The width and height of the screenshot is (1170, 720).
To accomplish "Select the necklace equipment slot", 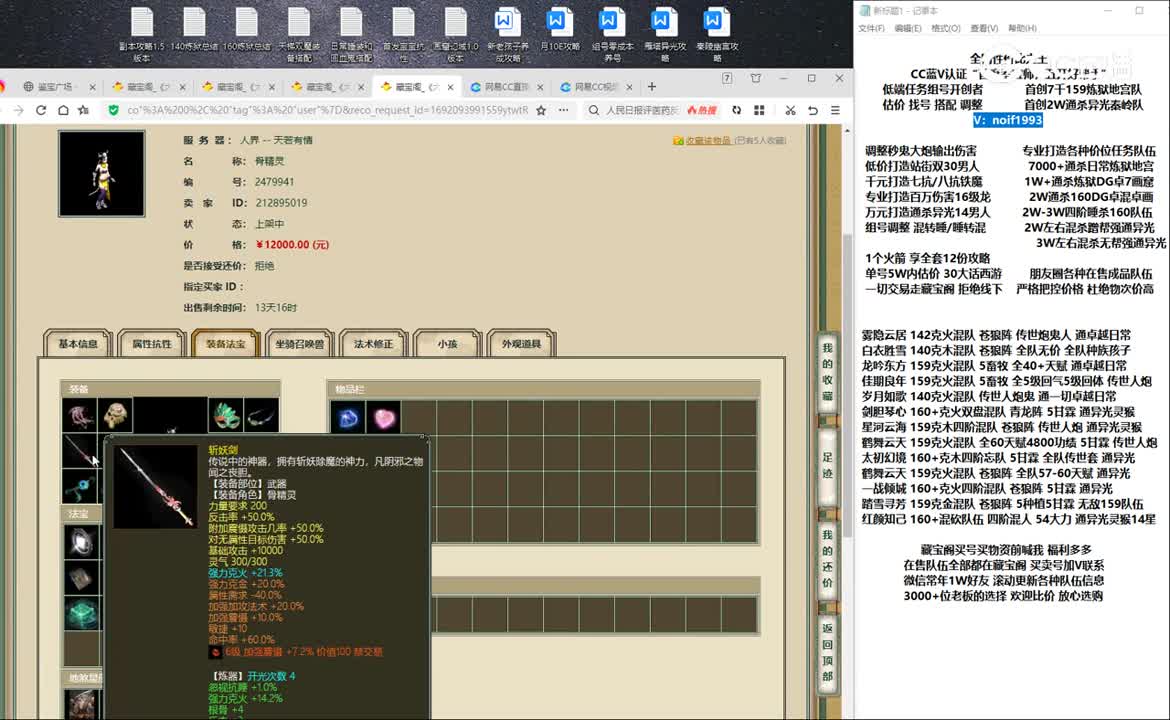I will [x=261, y=416].
